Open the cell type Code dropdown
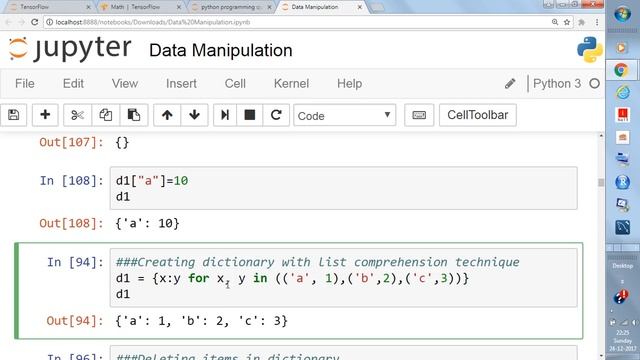The image size is (640, 360). click(x=344, y=115)
